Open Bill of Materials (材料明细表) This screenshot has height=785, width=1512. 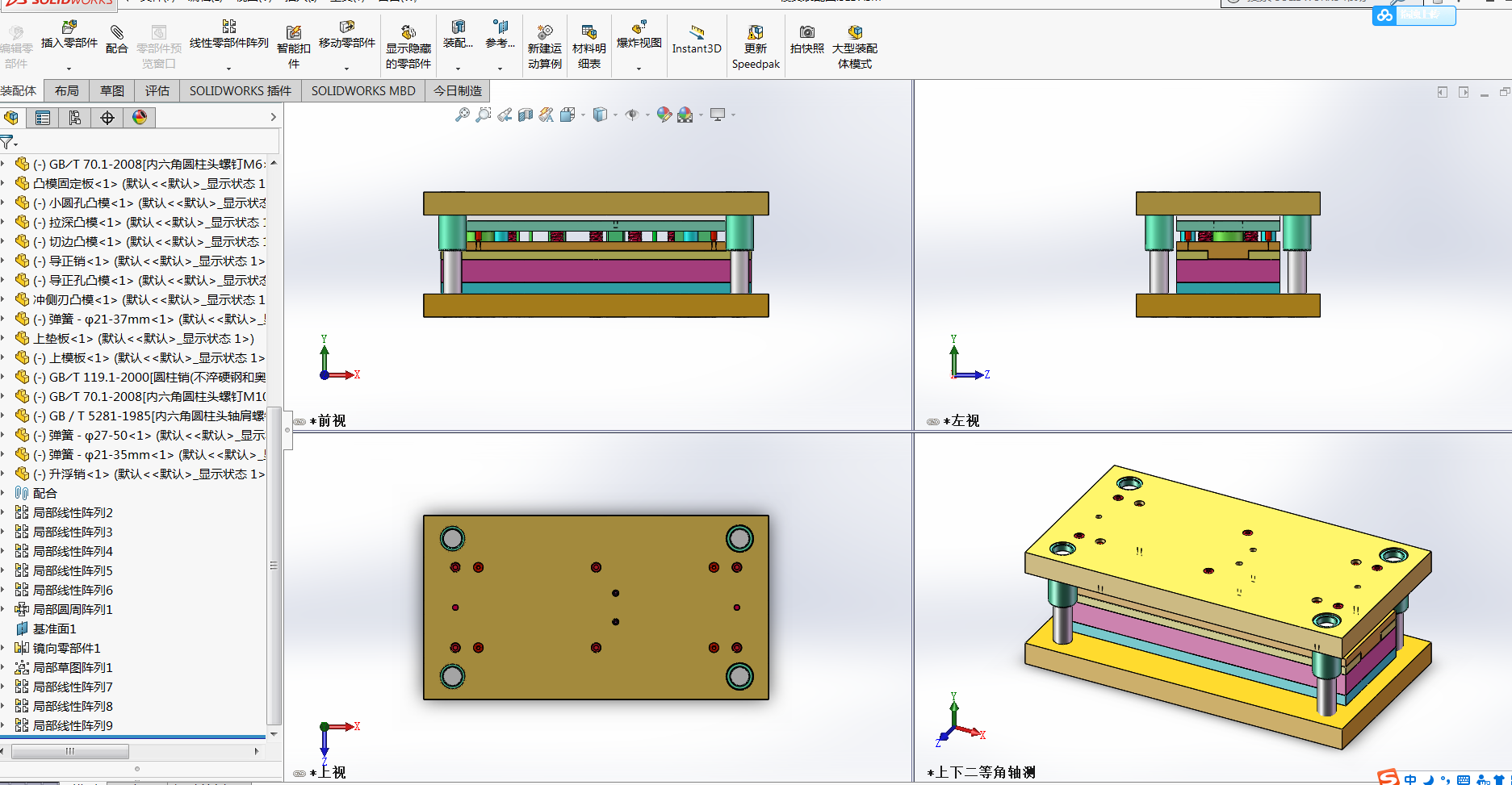589,47
